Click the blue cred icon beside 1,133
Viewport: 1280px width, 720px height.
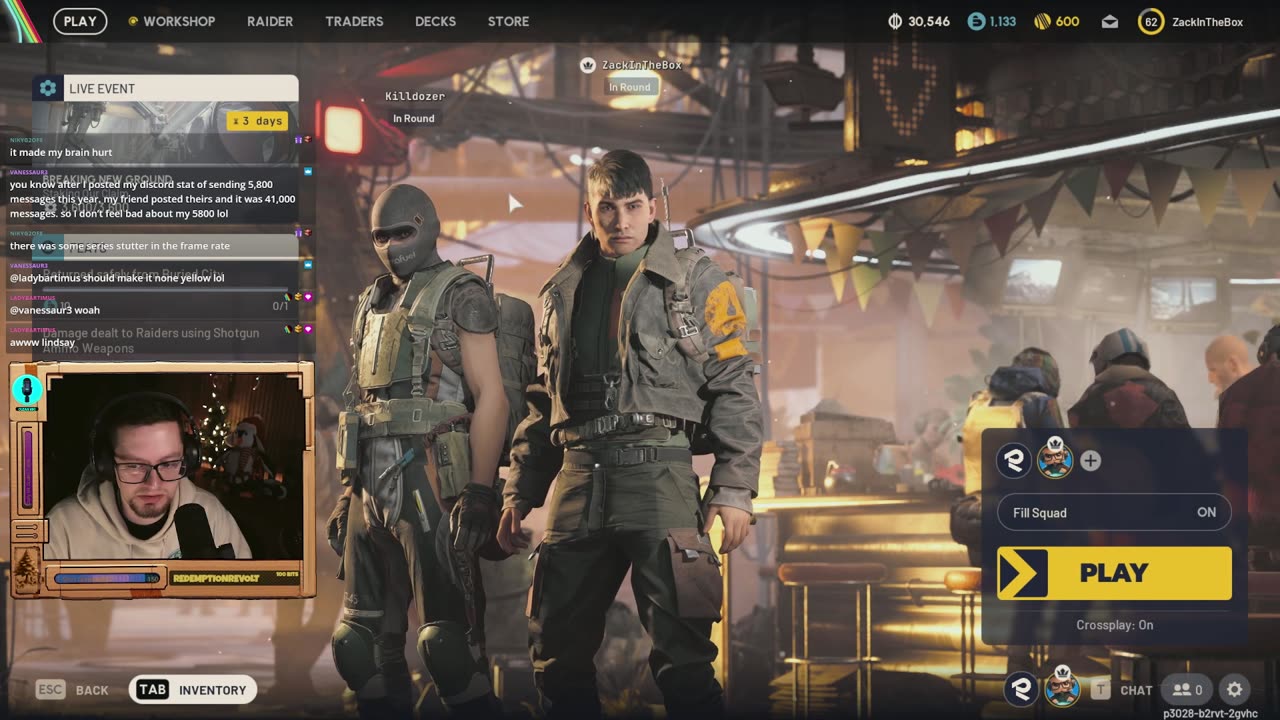tap(976, 21)
